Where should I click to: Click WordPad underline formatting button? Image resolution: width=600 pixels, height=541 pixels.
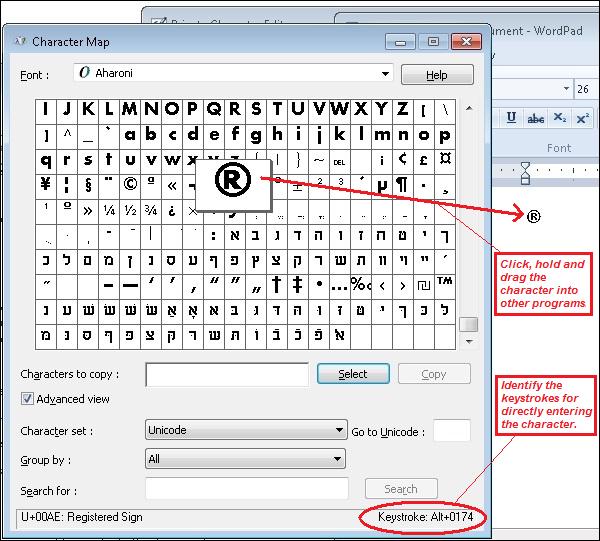tap(511, 118)
